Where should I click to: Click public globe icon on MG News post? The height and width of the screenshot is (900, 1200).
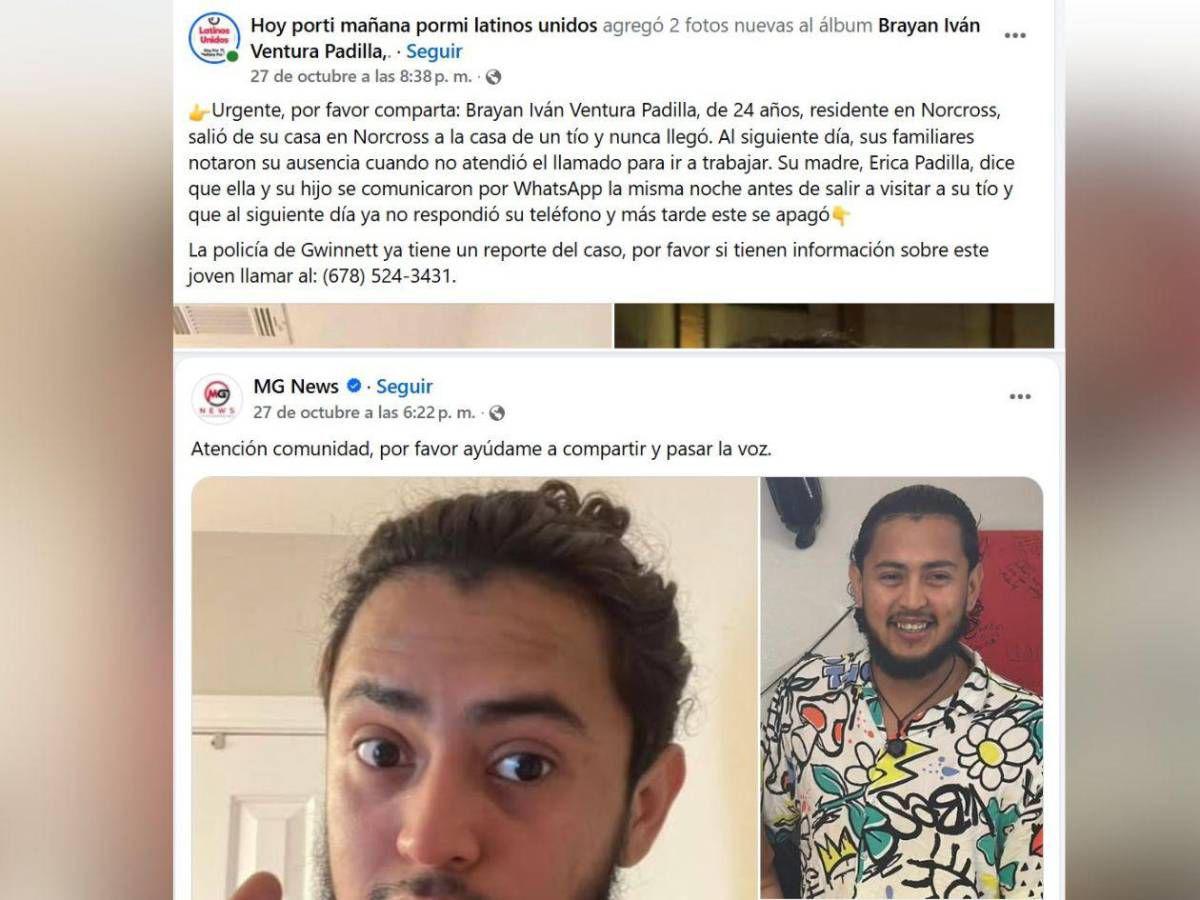click(x=497, y=413)
